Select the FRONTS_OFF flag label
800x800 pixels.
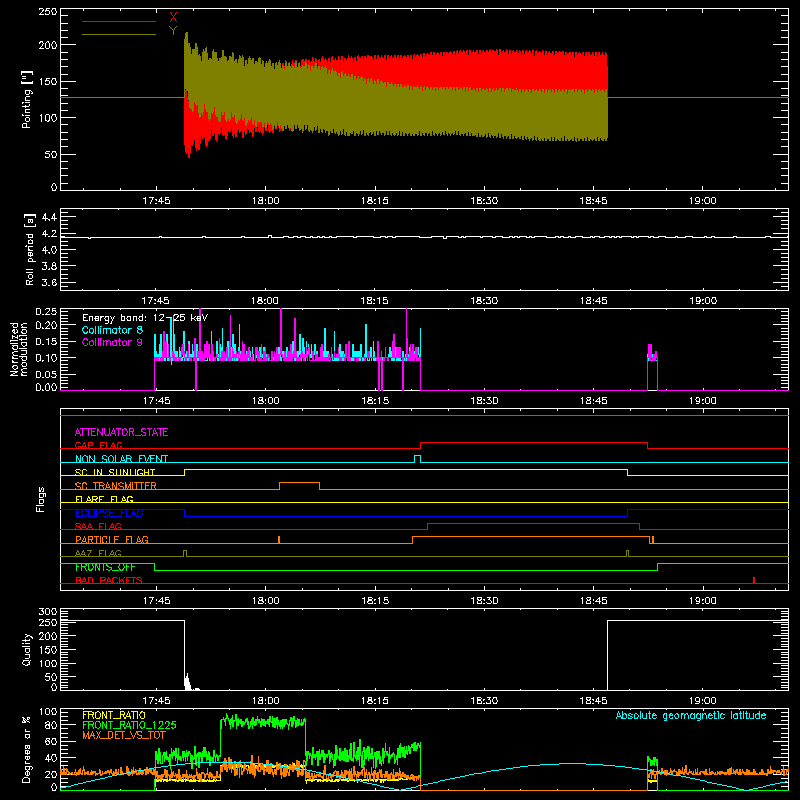pyautogui.click(x=105, y=567)
